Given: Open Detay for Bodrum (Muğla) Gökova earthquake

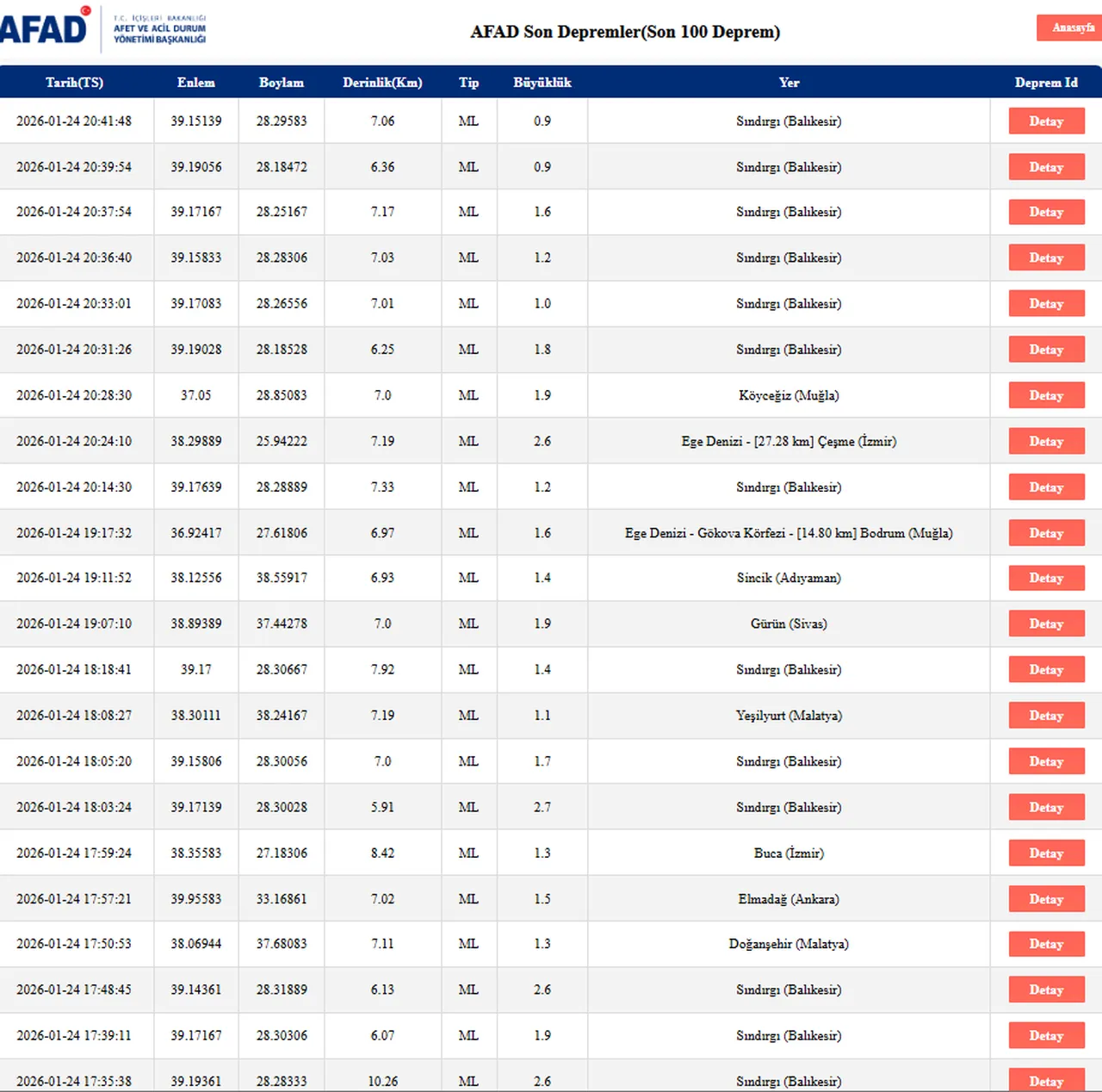Looking at the screenshot, I should 1046,533.
